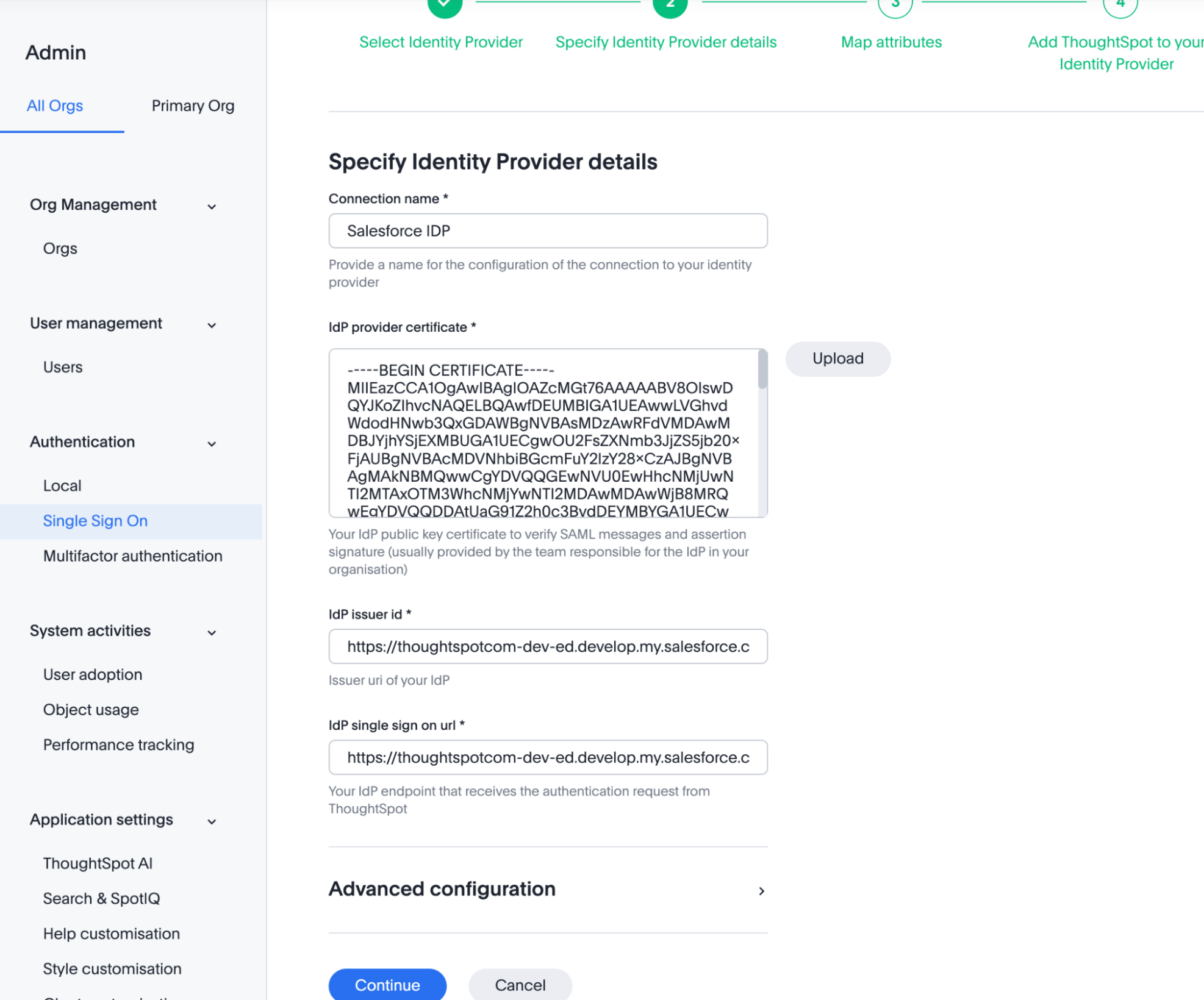Collapse the Authentication section chevron
Image resolution: width=1204 pixels, height=1000 pixels.
(x=212, y=443)
